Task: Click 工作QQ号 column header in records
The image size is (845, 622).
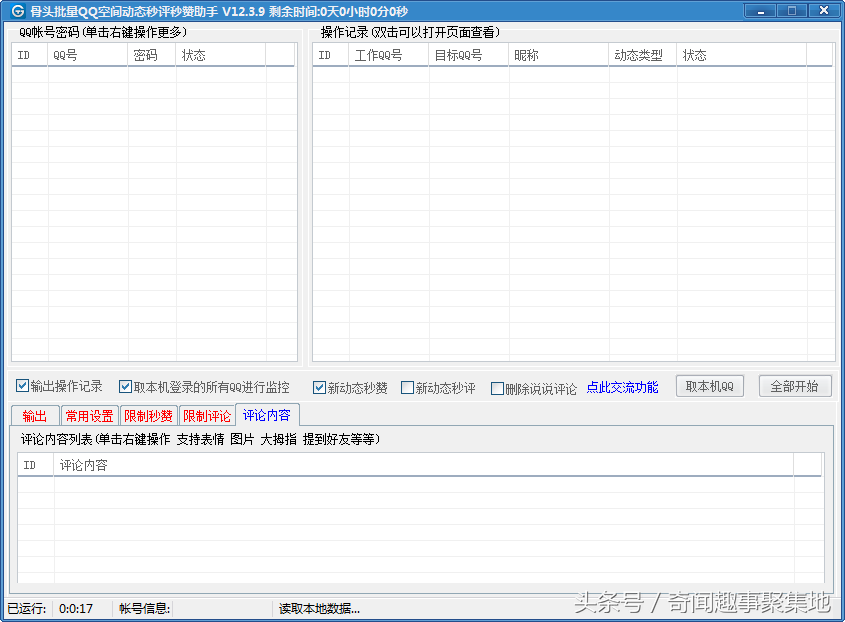Action: point(389,55)
